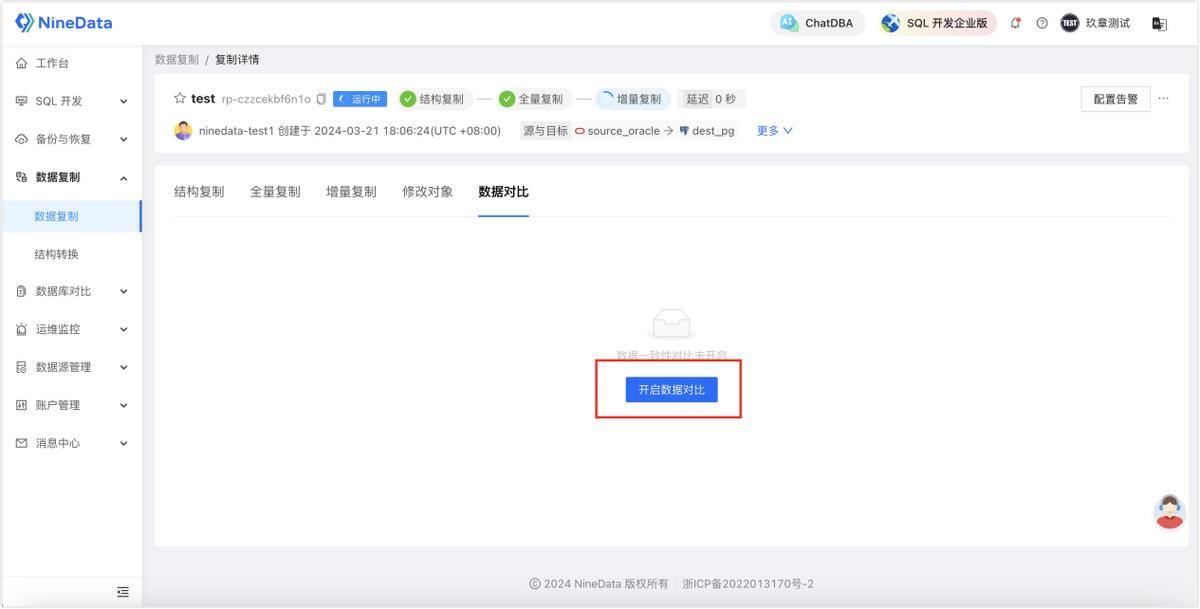Switch to the 增量复制 tab
This screenshot has width=1200, height=609.
pyautogui.click(x=351, y=191)
